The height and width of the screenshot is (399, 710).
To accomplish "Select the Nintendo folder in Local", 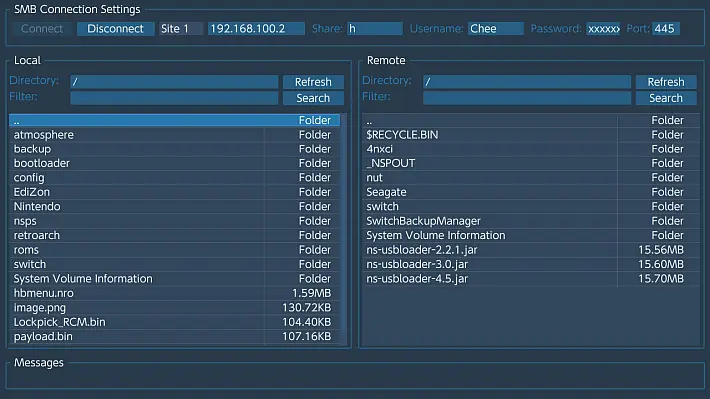I will click(174, 207).
